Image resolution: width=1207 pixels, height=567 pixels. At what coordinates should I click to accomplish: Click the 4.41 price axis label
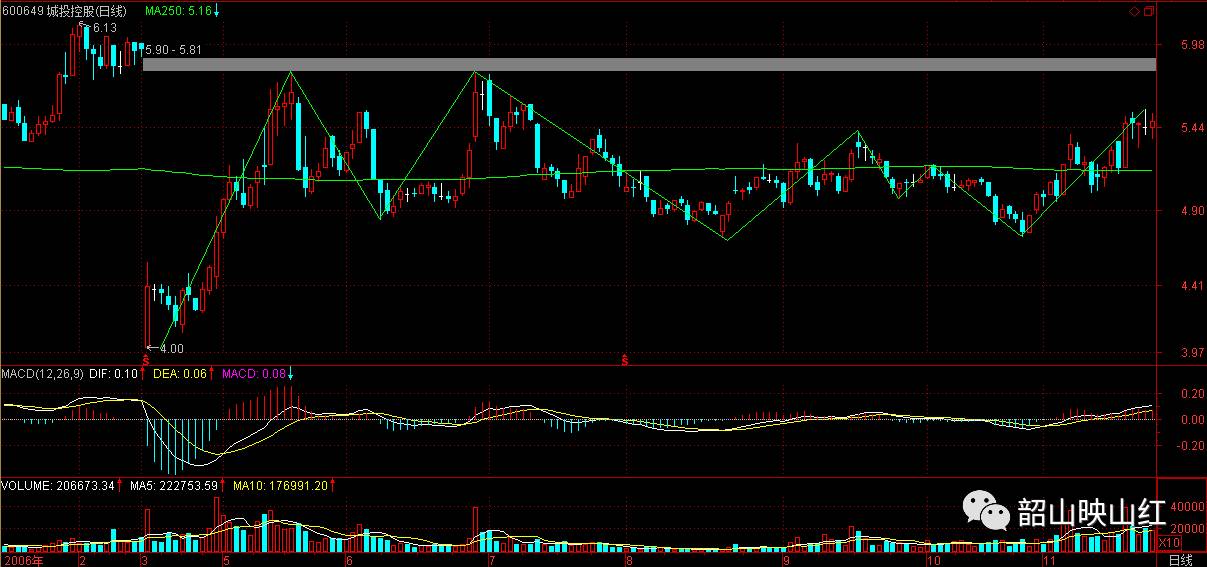tap(1192, 287)
